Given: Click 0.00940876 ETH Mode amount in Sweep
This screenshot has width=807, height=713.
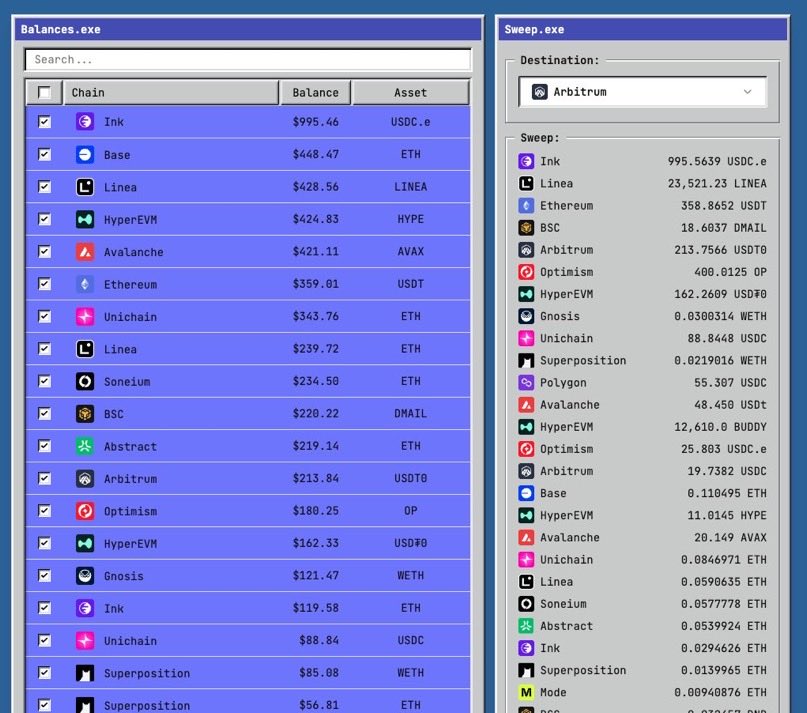Looking at the screenshot, I should pyautogui.click(x=720, y=693).
